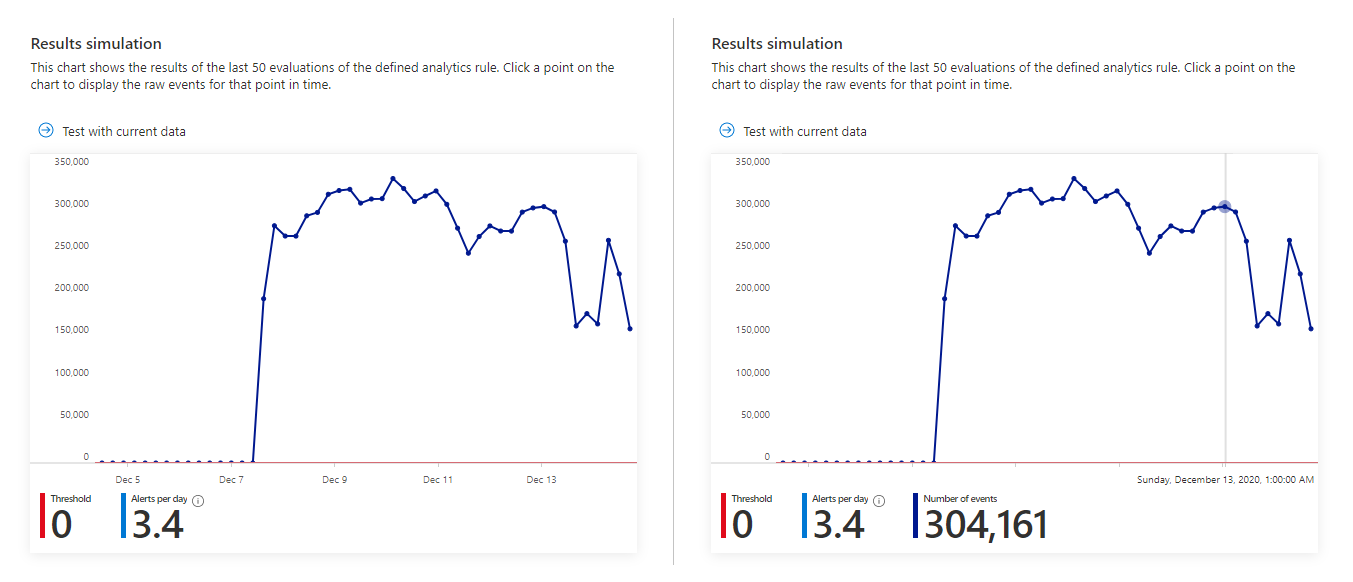
Task: Click the timestamp "Sunday, December 13, 2020, 1:00:00 AM"
Action: pos(1225,479)
